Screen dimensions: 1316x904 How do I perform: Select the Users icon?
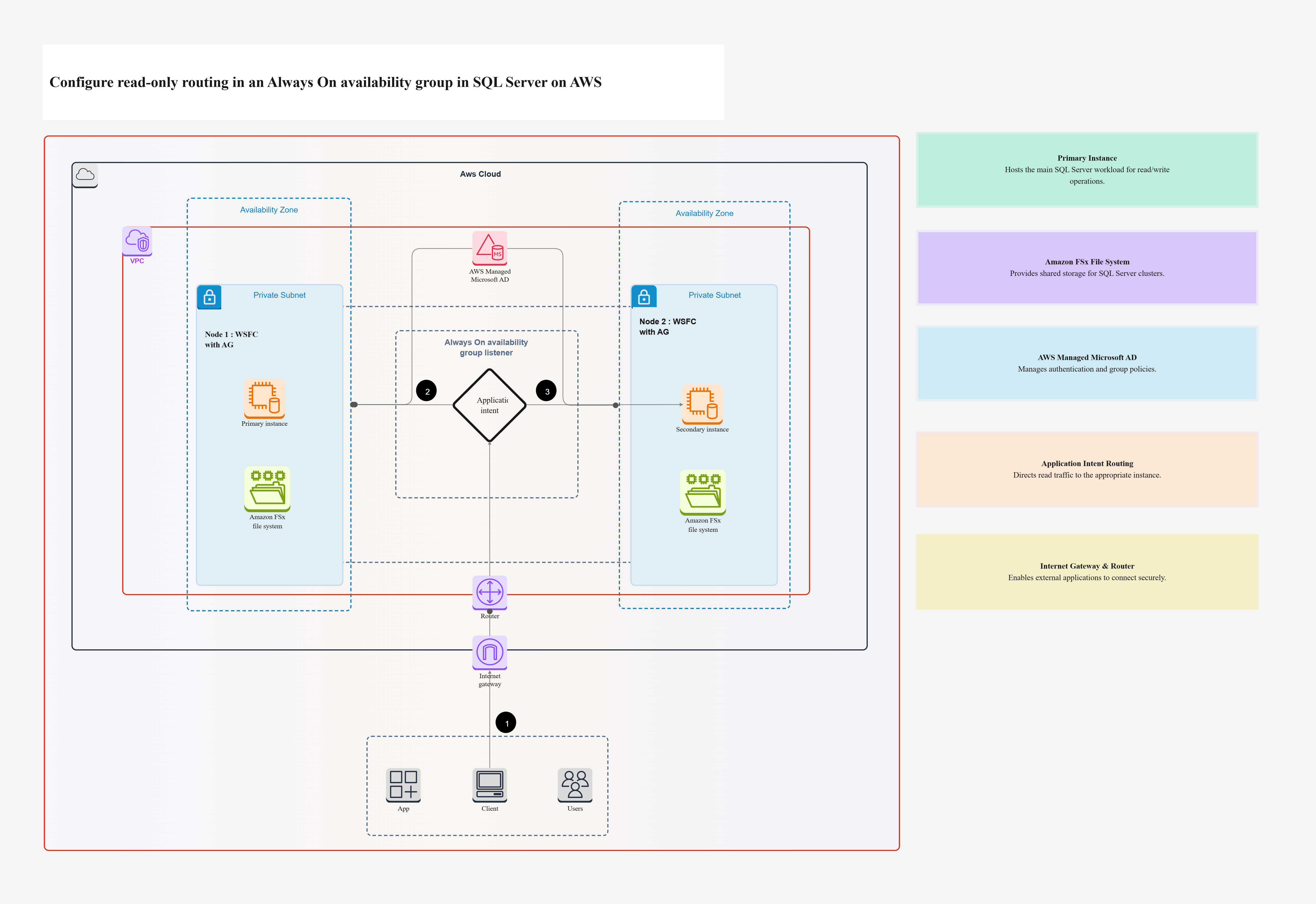pos(575,785)
